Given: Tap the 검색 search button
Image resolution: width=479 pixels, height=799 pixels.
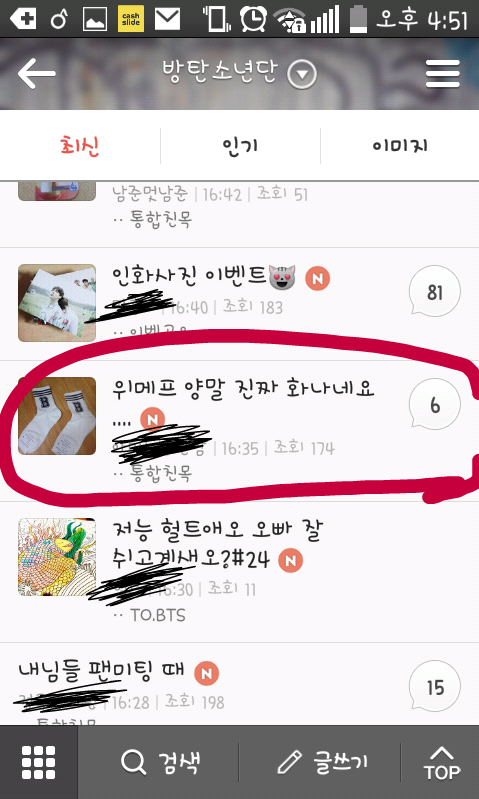Looking at the screenshot, I should 161,762.
